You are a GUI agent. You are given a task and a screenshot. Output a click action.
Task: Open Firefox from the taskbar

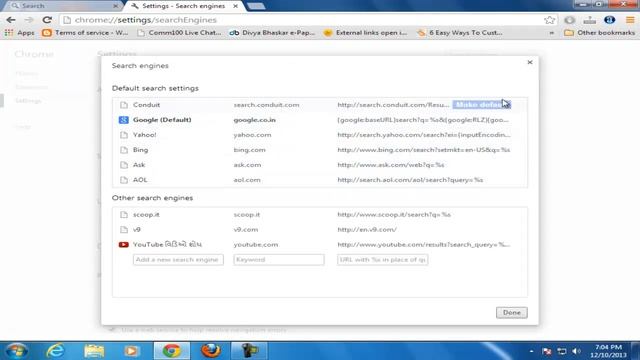tap(211, 351)
